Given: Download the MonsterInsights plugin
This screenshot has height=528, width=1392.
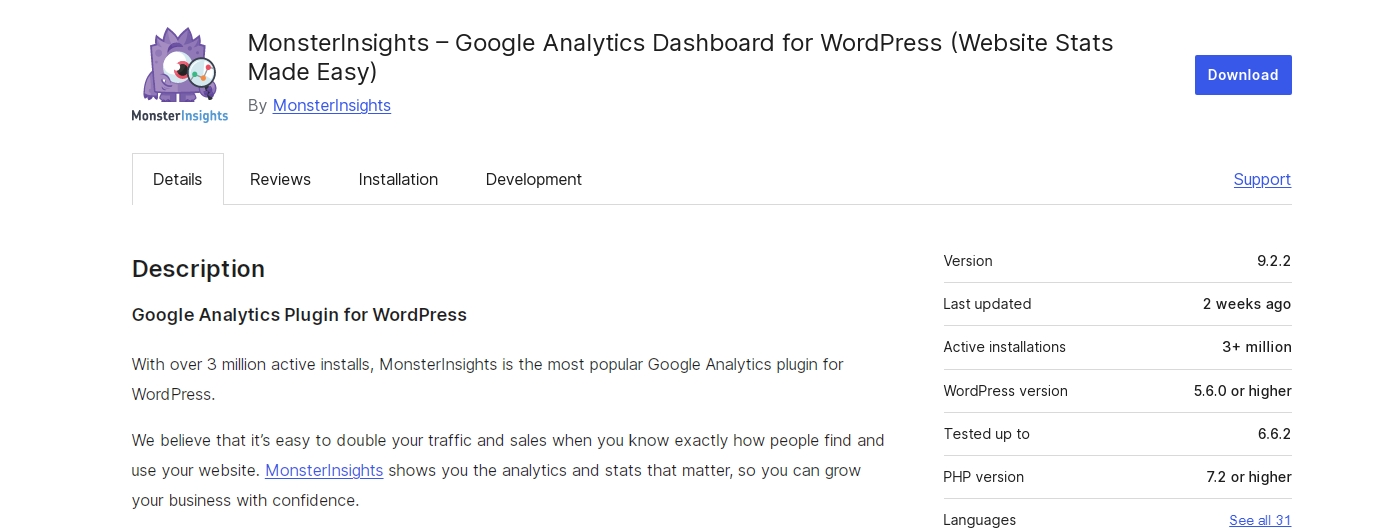Looking at the screenshot, I should point(1243,75).
